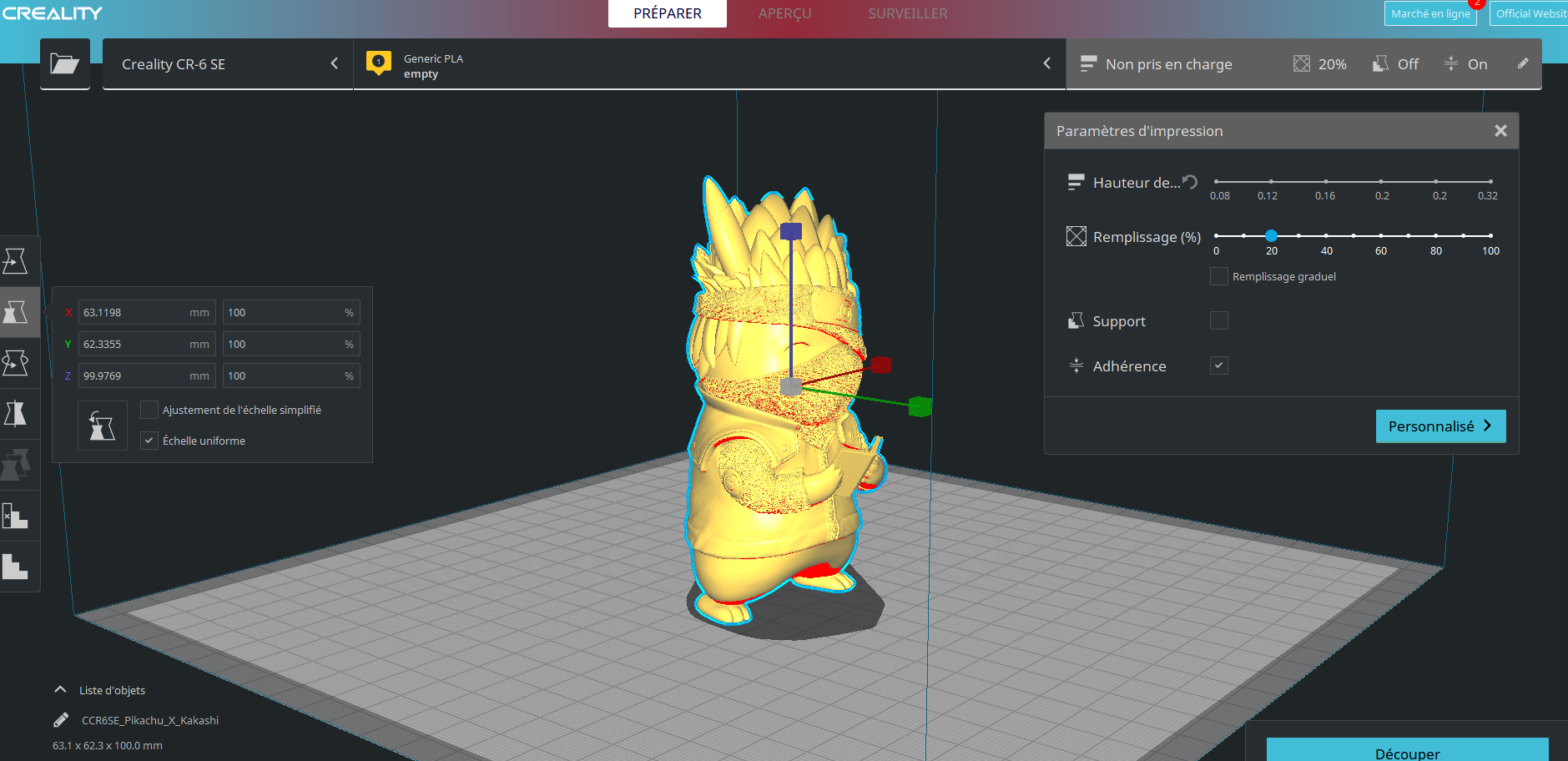Click the Remplissage infill icon
Screen dimensions: 1568x761
pos(1076,236)
